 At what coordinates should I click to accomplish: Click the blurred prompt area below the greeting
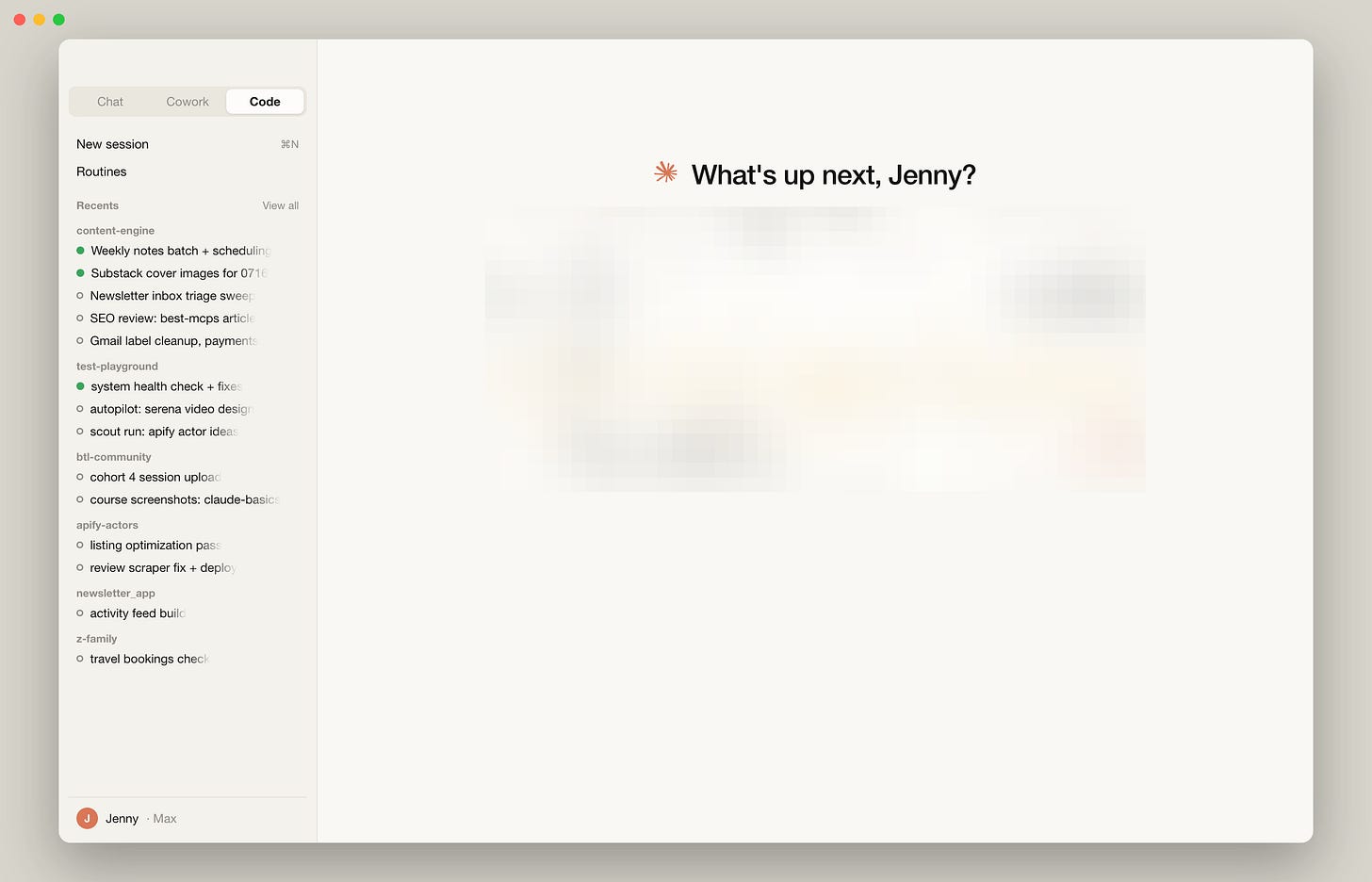[815, 349]
